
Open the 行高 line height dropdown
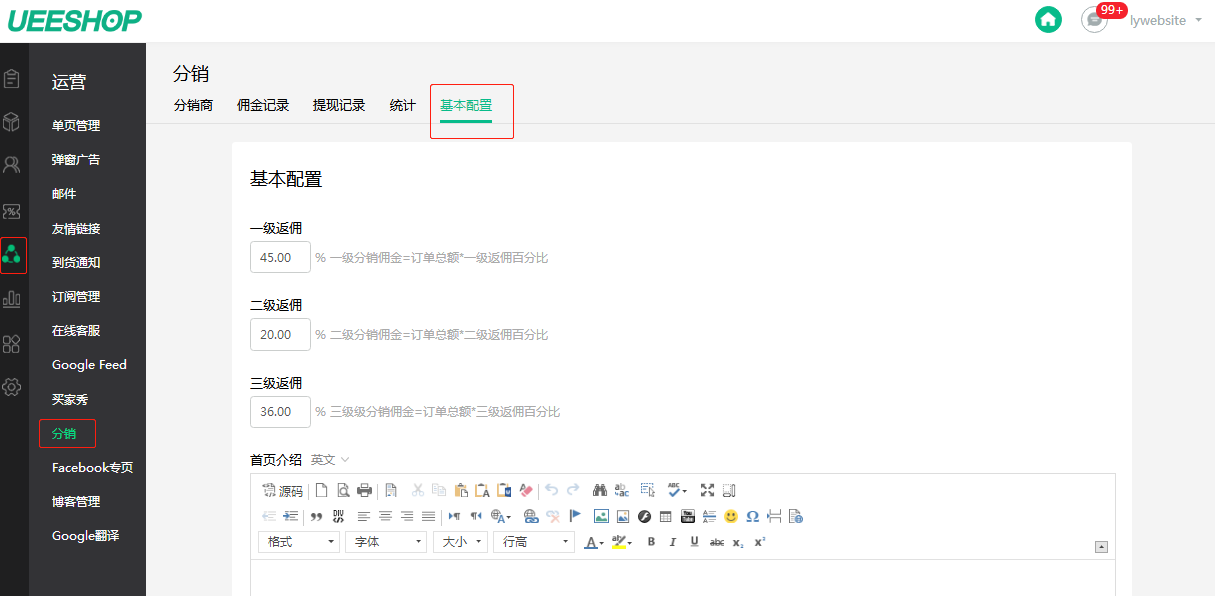pyautogui.click(x=534, y=542)
